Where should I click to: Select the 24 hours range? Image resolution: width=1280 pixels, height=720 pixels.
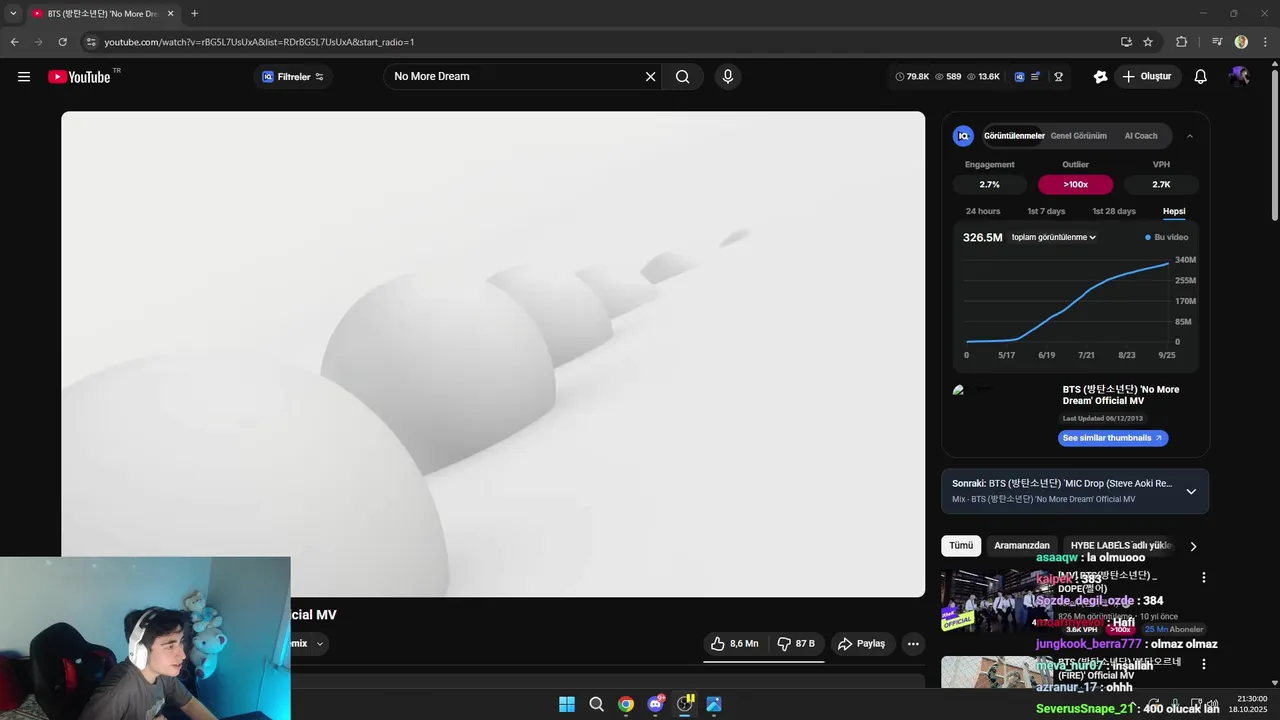[983, 211]
